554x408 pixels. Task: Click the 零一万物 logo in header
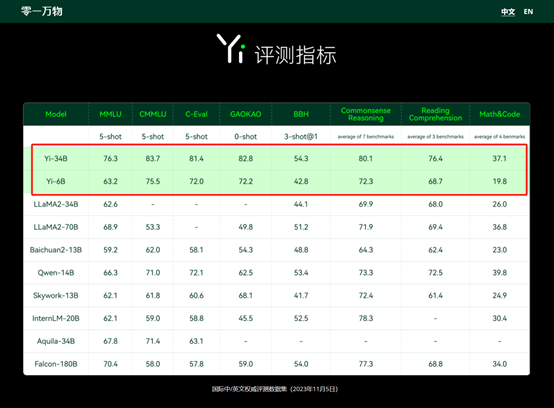click(x=42, y=11)
